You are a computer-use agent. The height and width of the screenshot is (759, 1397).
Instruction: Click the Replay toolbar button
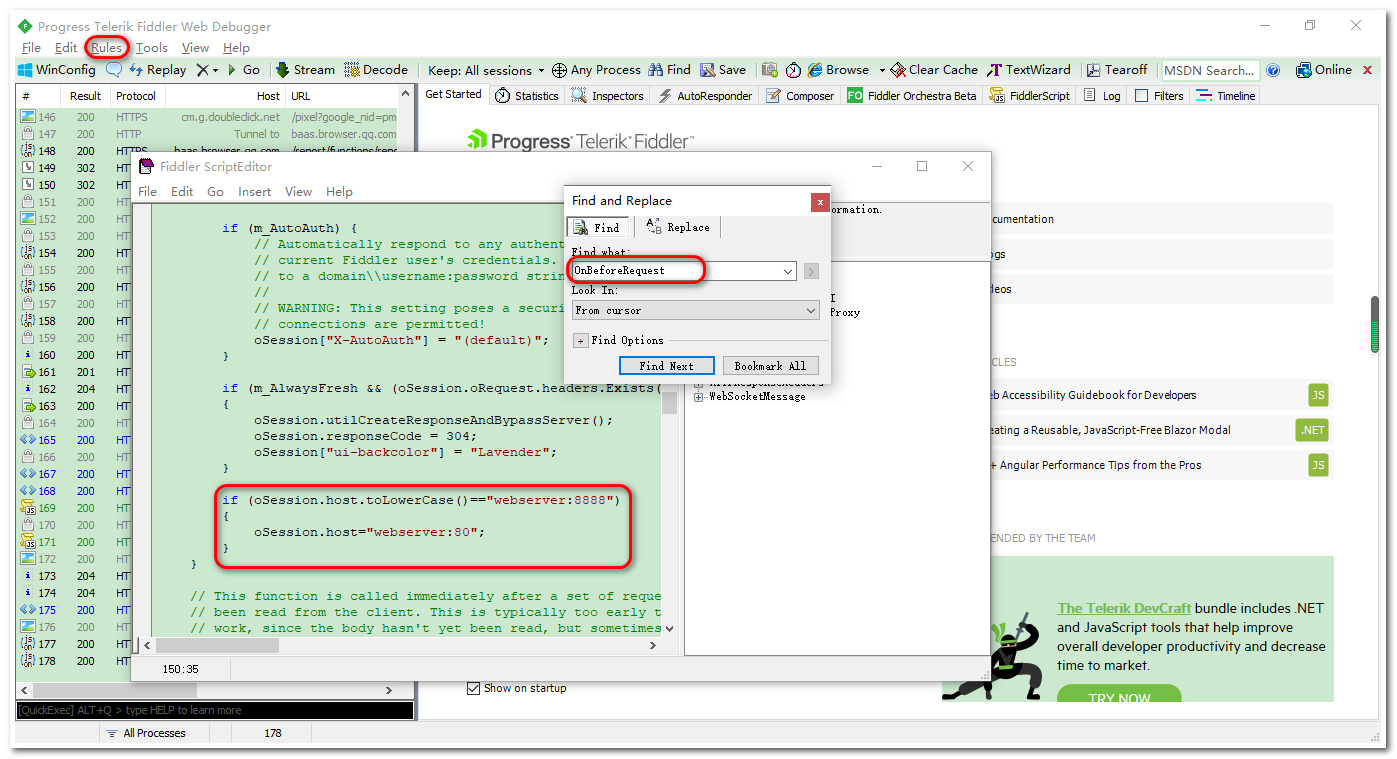click(157, 70)
